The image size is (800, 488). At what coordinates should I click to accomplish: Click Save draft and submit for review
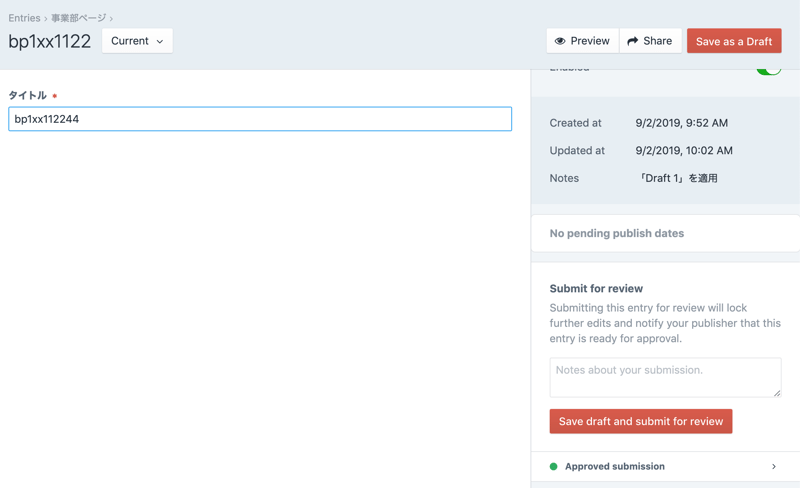click(x=640, y=421)
